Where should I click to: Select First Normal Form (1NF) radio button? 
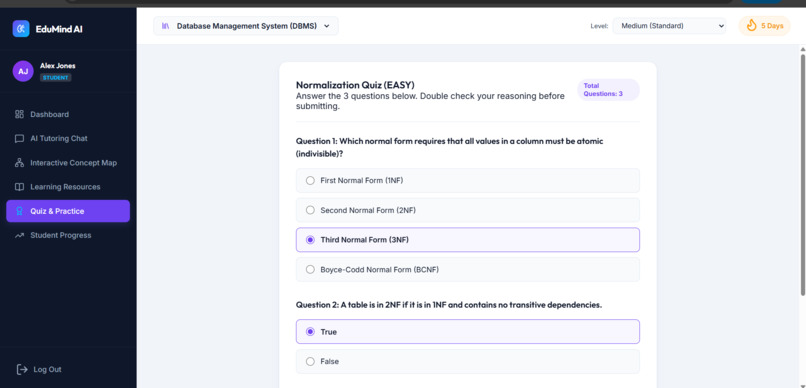pyautogui.click(x=310, y=180)
